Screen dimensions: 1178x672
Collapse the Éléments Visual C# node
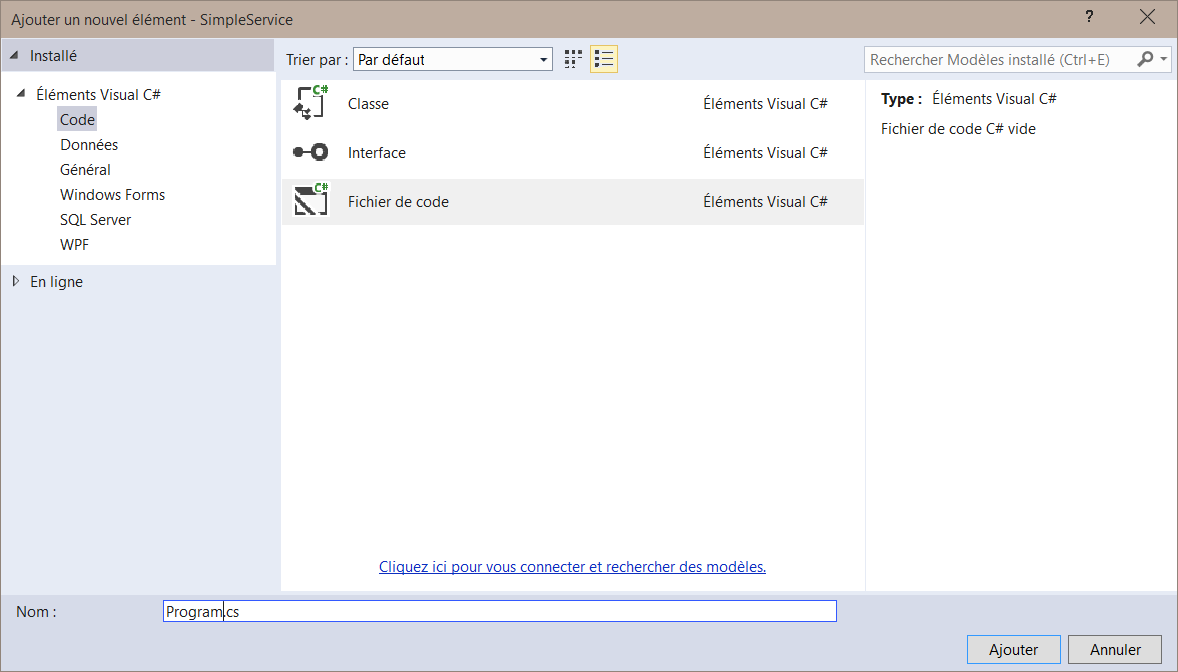[21, 94]
